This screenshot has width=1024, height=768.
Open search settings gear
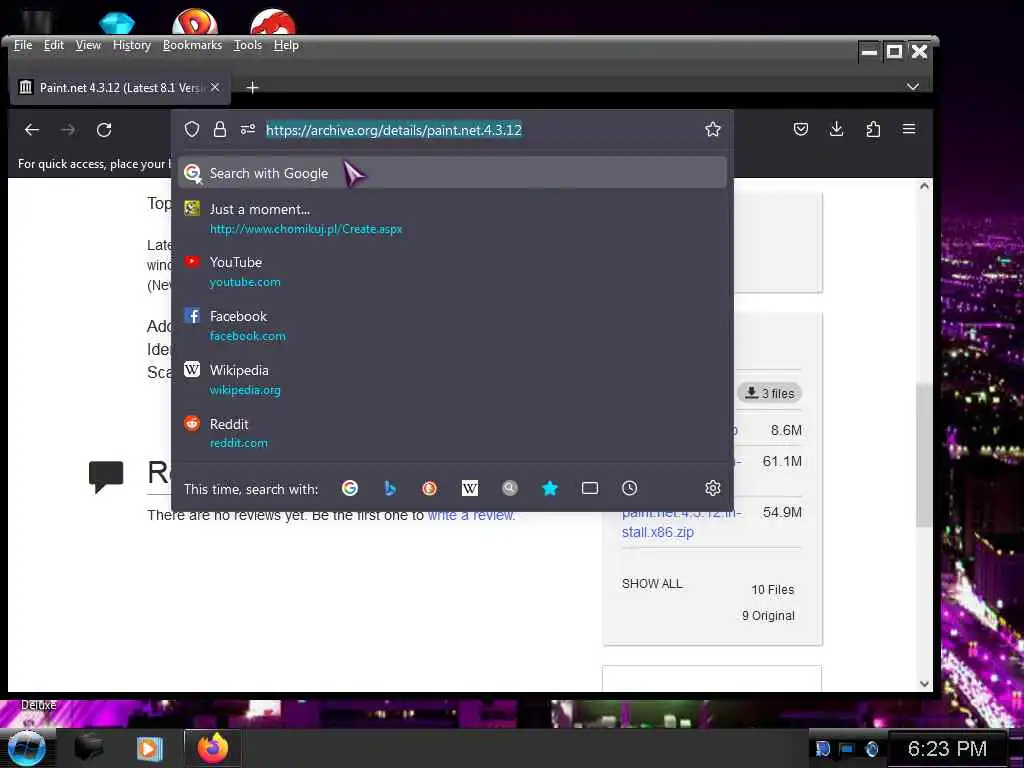pyautogui.click(x=712, y=488)
